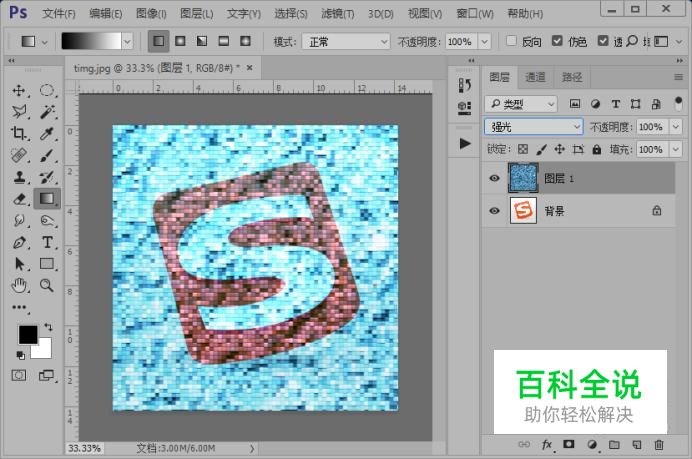
Task: Close the timg.jpg document tab
Action: click(250, 68)
